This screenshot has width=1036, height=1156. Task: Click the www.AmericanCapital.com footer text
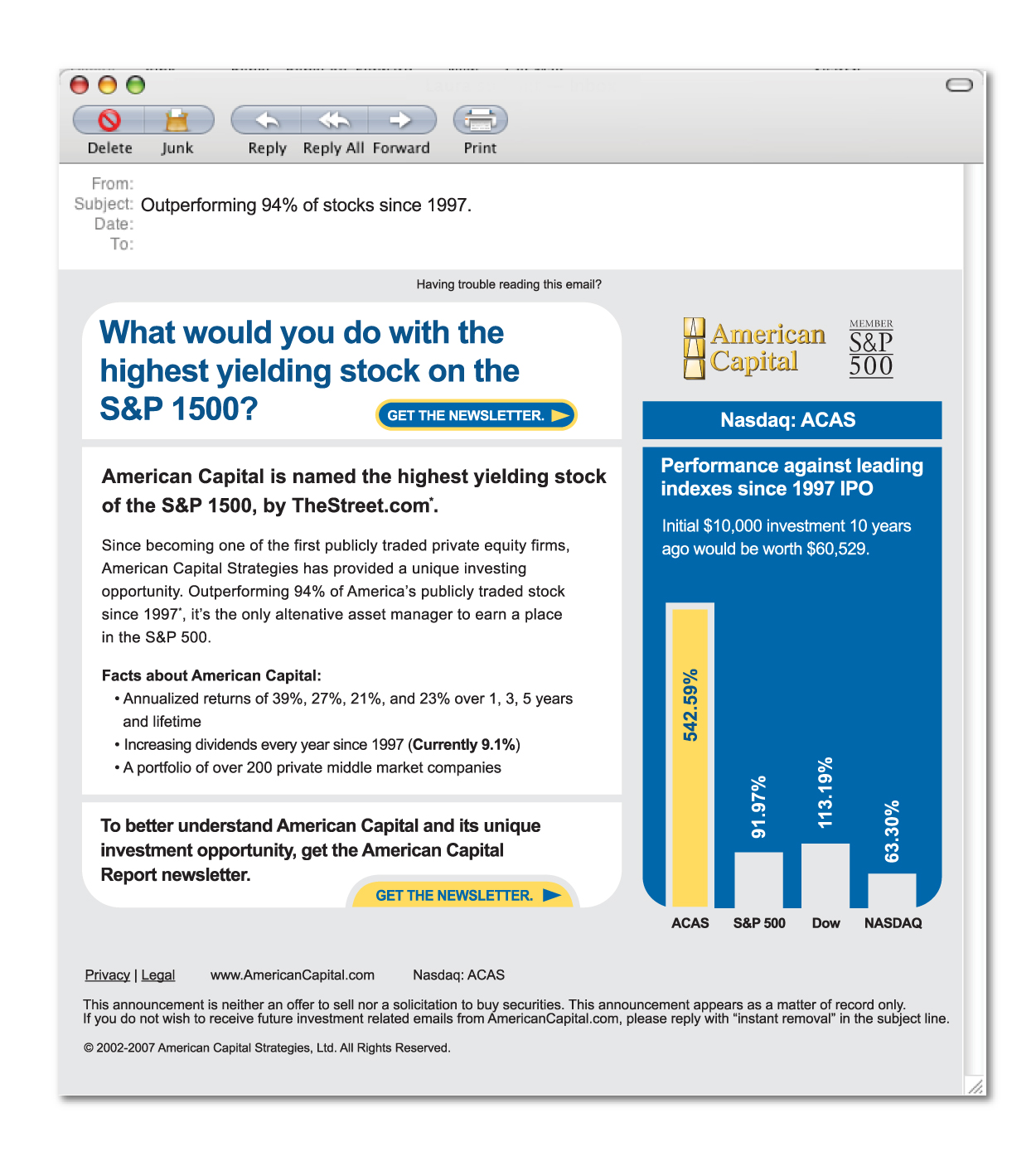click(293, 975)
